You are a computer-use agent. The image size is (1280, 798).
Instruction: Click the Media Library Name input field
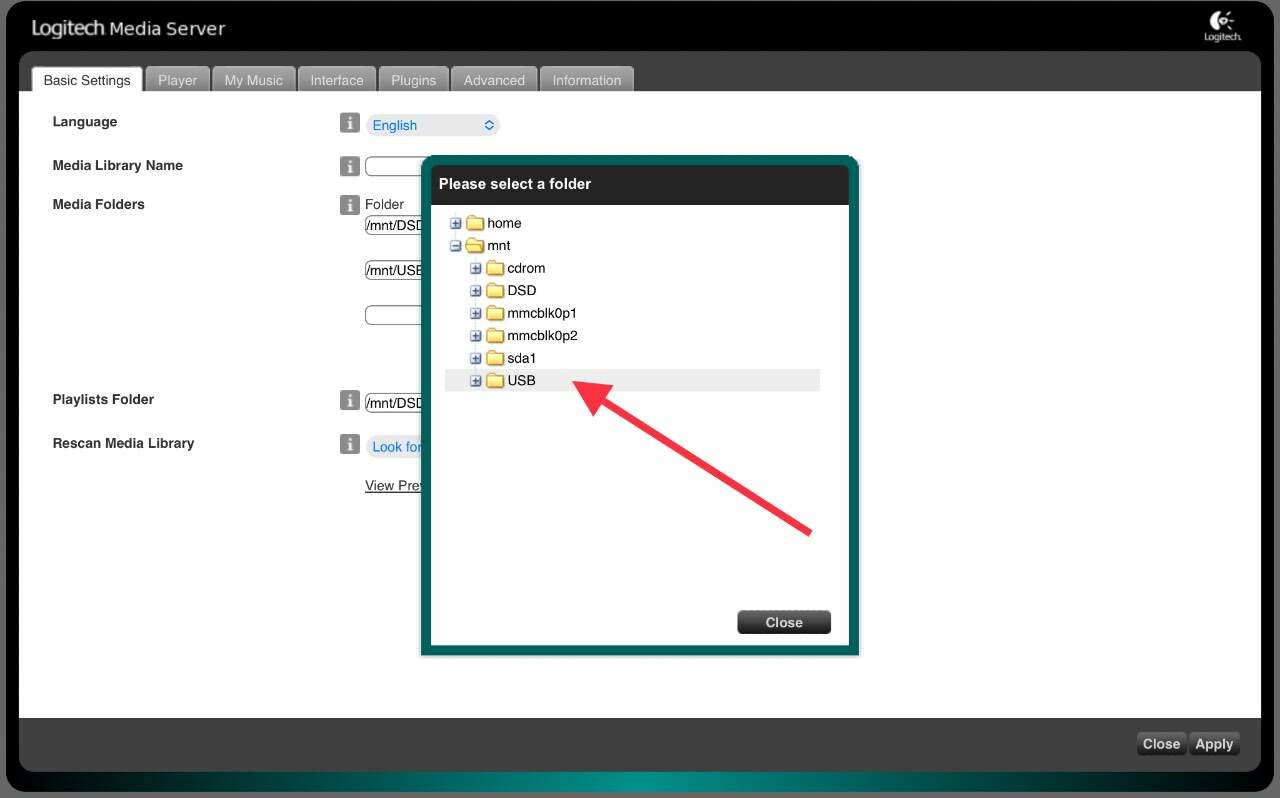394,167
